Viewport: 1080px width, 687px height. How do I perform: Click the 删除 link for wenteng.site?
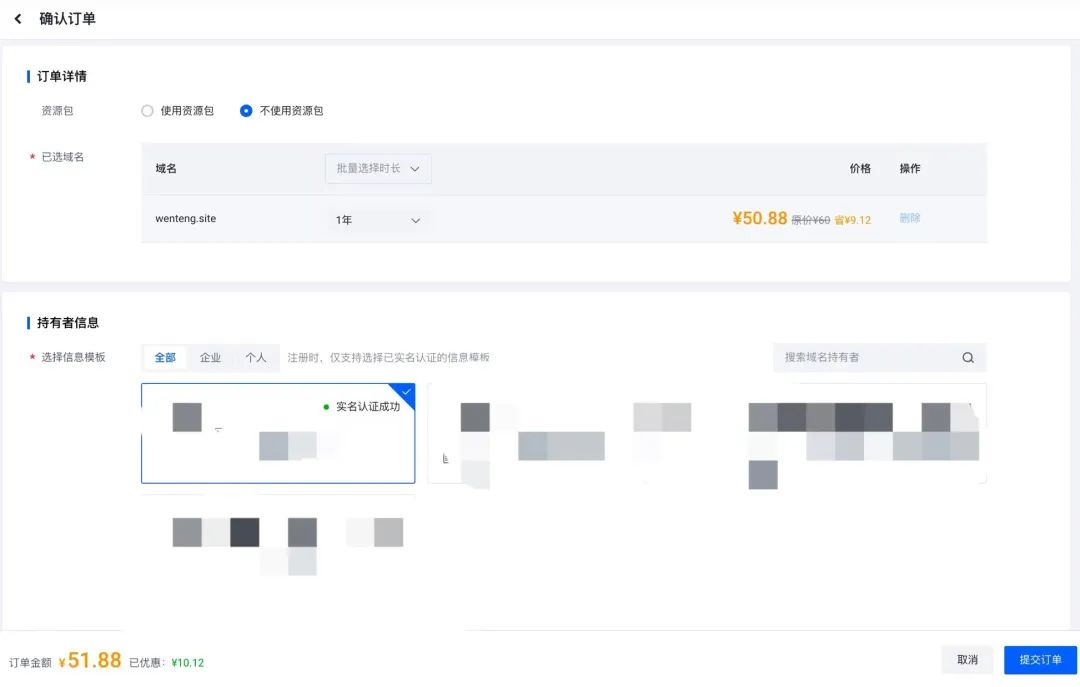(x=909, y=218)
